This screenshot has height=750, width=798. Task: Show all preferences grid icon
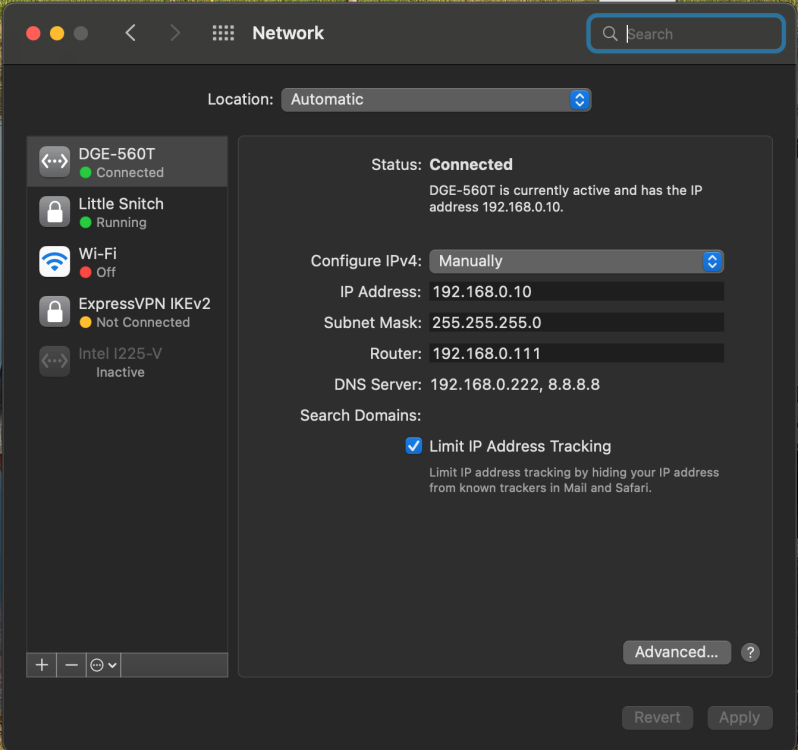tap(223, 33)
